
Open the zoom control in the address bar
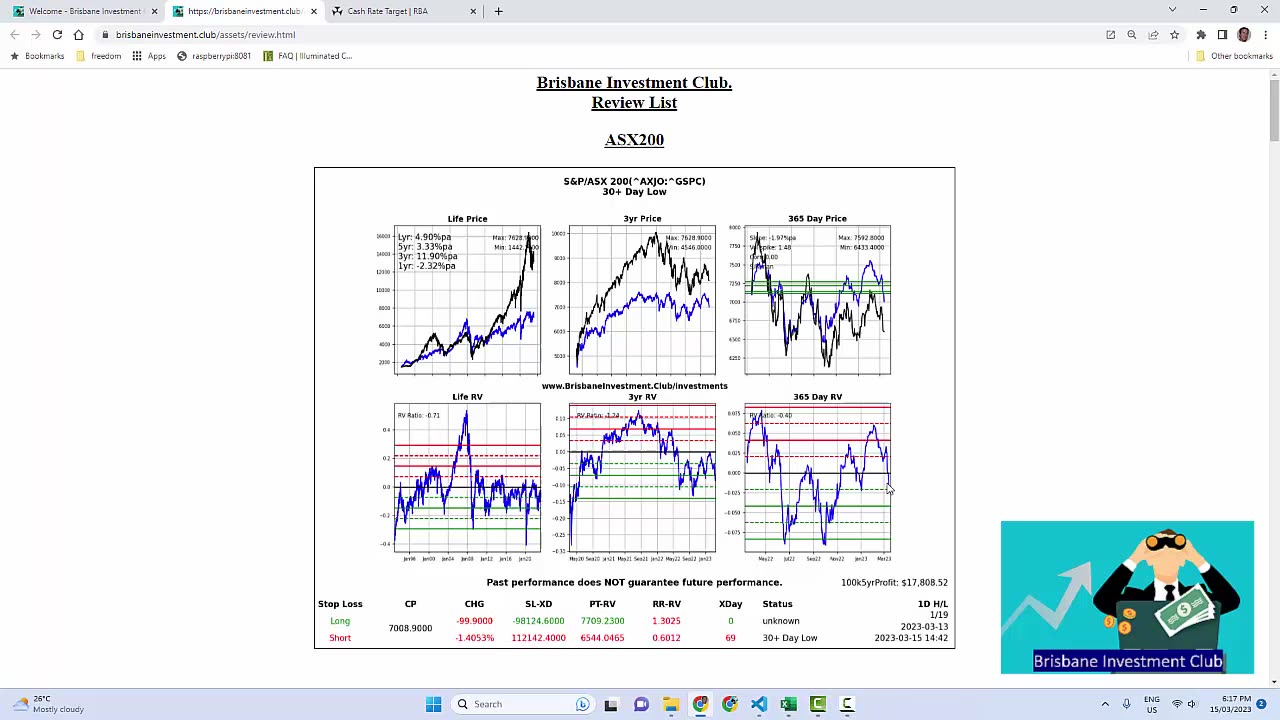pyautogui.click(x=1132, y=35)
